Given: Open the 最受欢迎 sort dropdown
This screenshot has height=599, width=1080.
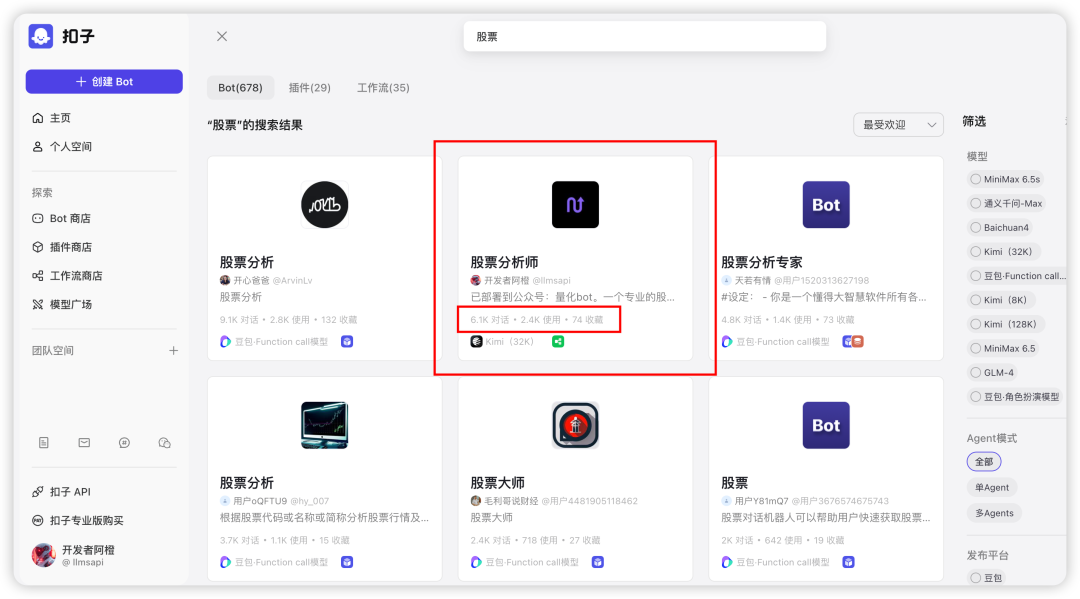Looking at the screenshot, I should point(898,125).
